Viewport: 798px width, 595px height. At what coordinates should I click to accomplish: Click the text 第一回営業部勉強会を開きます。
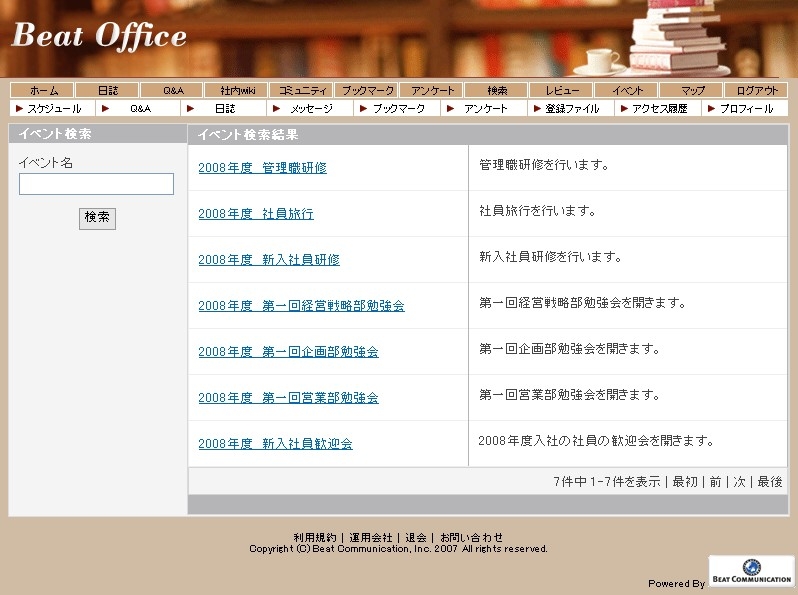(x=569, y=394)
